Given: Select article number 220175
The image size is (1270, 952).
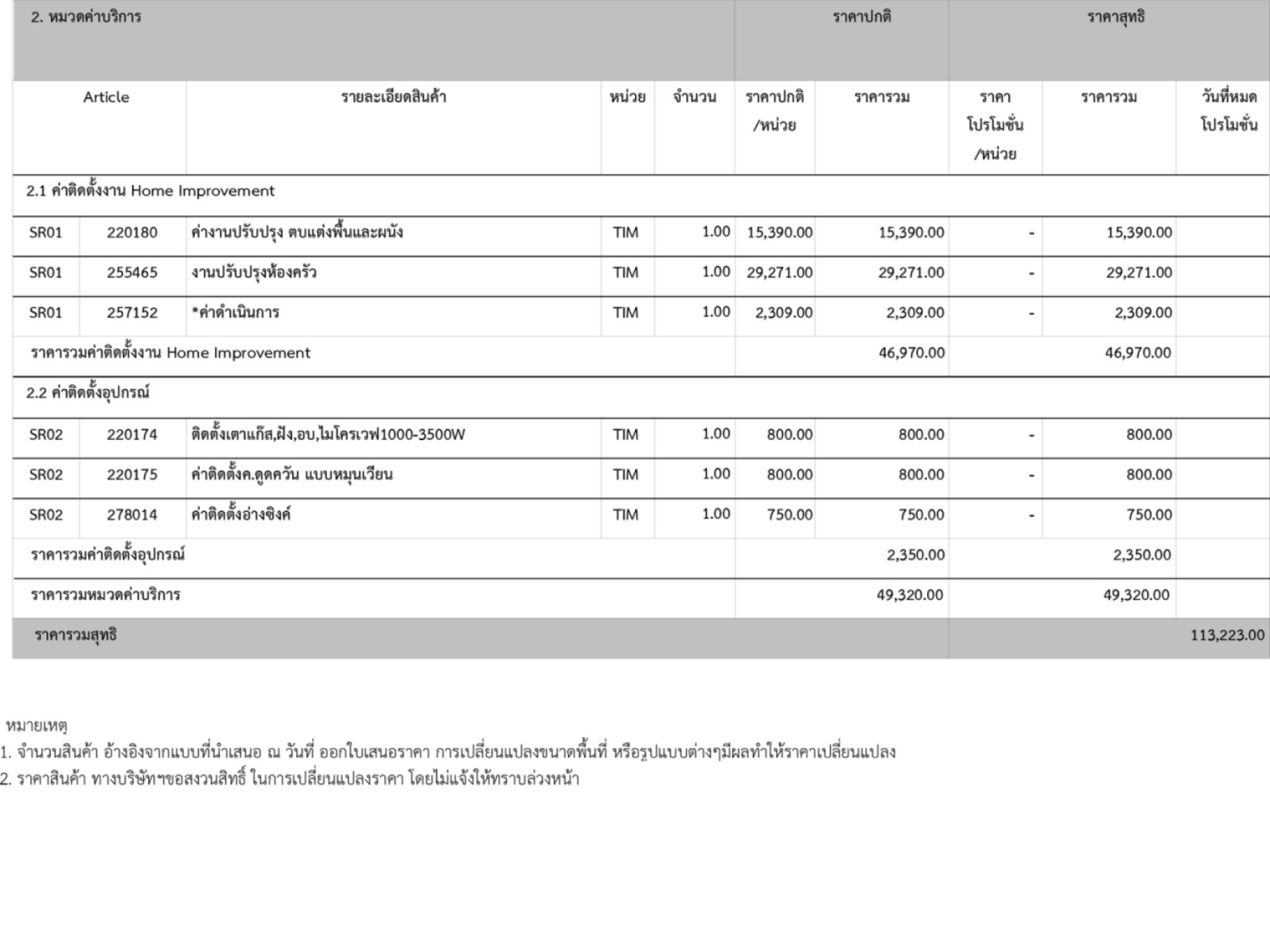Looking at the screenshot, I should (132, 475).
